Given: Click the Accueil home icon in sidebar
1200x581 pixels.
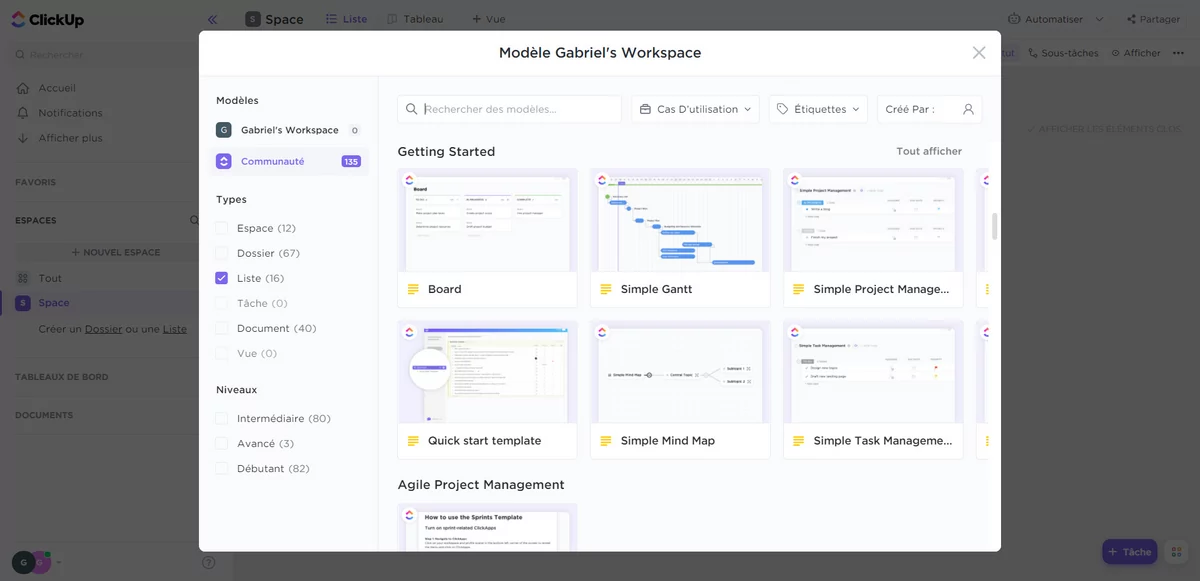Looking at the screenshot, I should pyautogui.click(x=23, y=88).
